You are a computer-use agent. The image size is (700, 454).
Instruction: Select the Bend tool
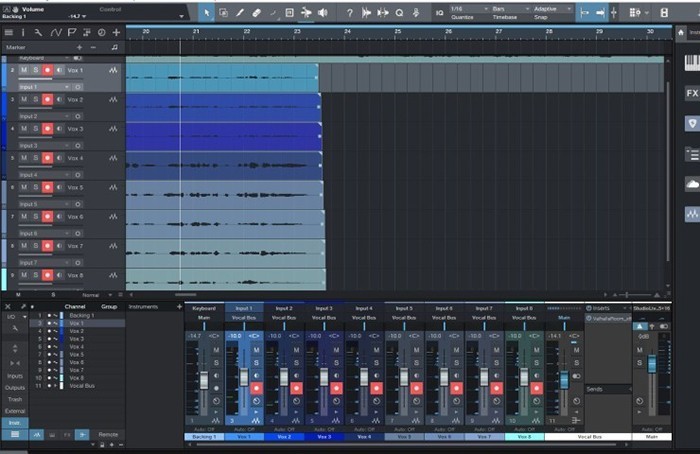click(x=306, y=13)
